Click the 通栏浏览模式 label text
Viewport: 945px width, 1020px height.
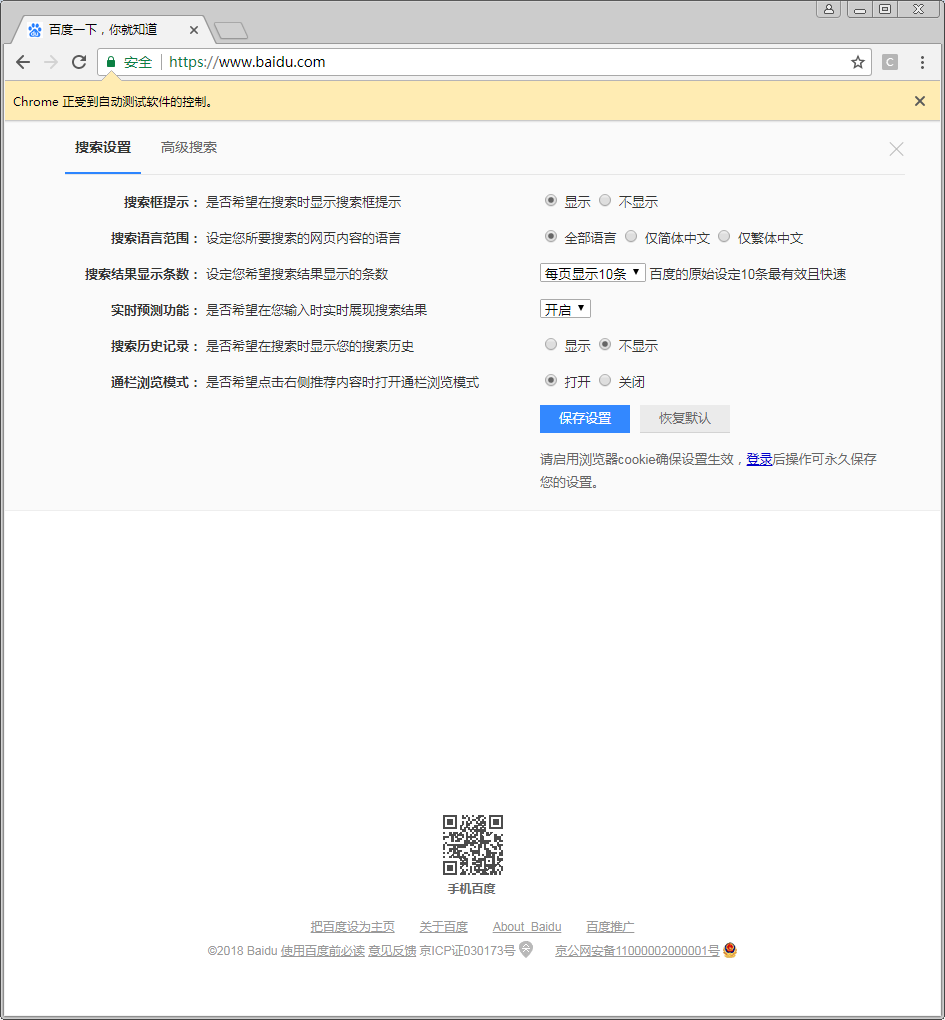pos(154,382)
